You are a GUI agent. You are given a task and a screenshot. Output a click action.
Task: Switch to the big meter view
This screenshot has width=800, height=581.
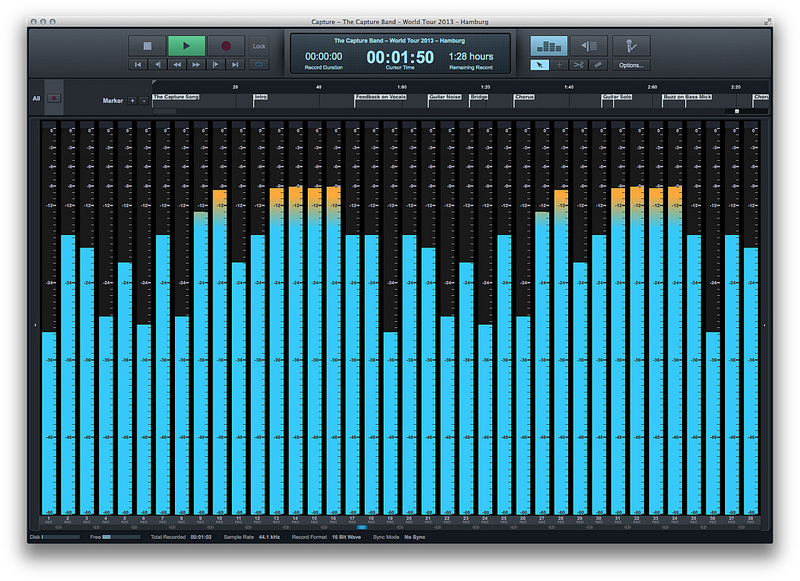[x=549, y=46]
